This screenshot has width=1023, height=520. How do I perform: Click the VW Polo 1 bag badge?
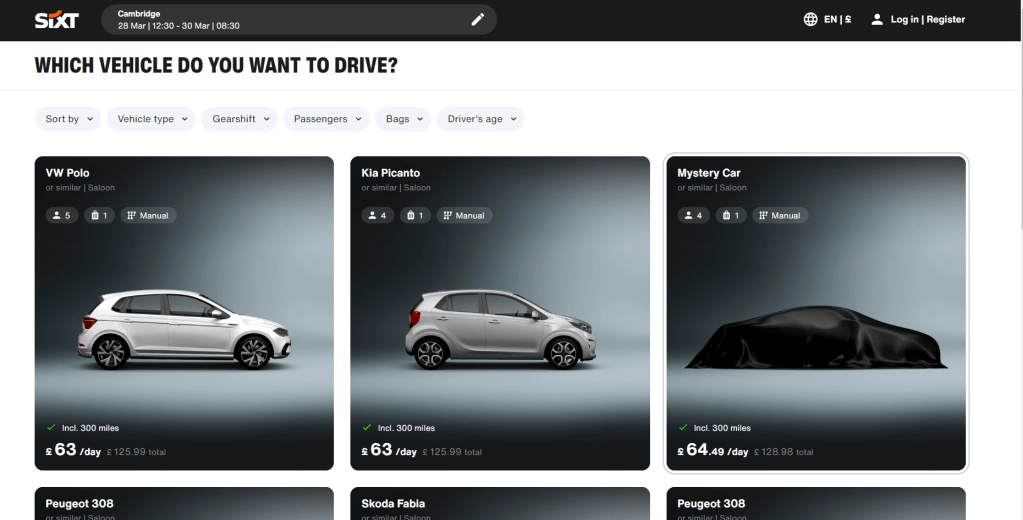click(x=99, y=215)
